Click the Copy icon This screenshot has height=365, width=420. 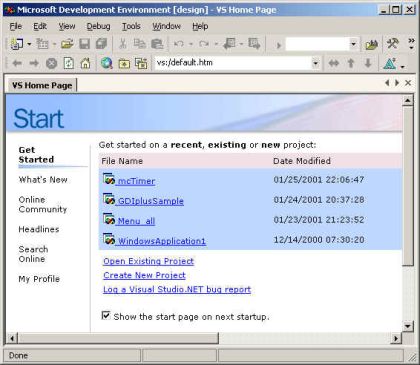point(140,44)
